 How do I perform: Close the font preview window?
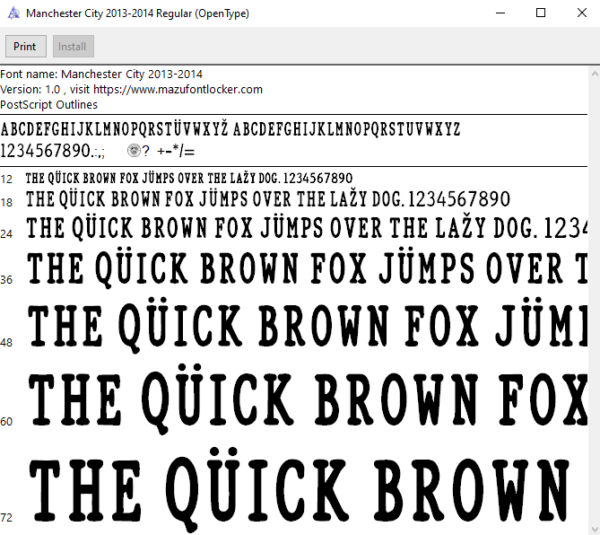(x=582, y=13)
